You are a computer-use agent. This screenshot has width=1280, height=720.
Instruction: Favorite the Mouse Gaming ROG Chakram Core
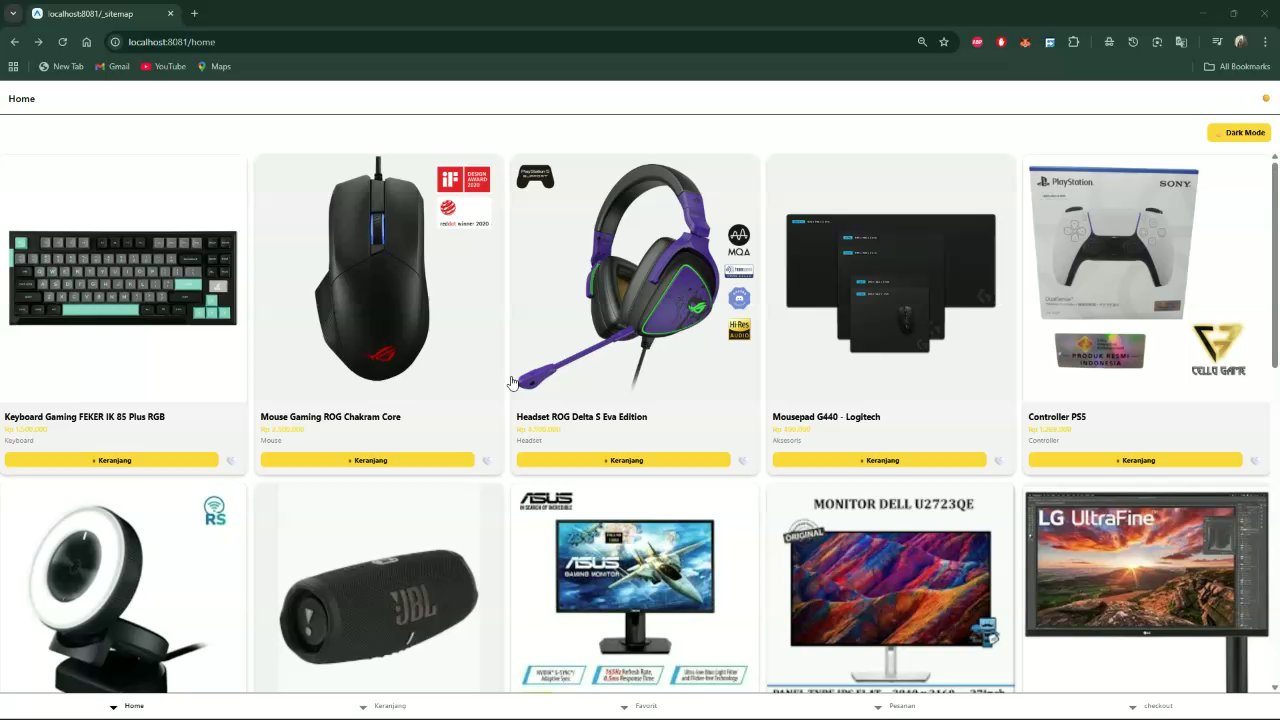486,460
